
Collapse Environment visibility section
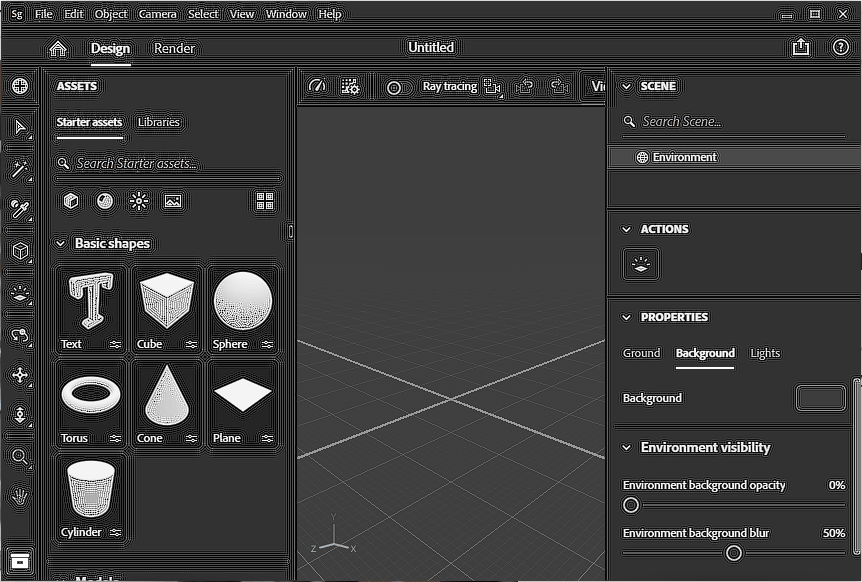pyautogui.click(x=626, y=447)
